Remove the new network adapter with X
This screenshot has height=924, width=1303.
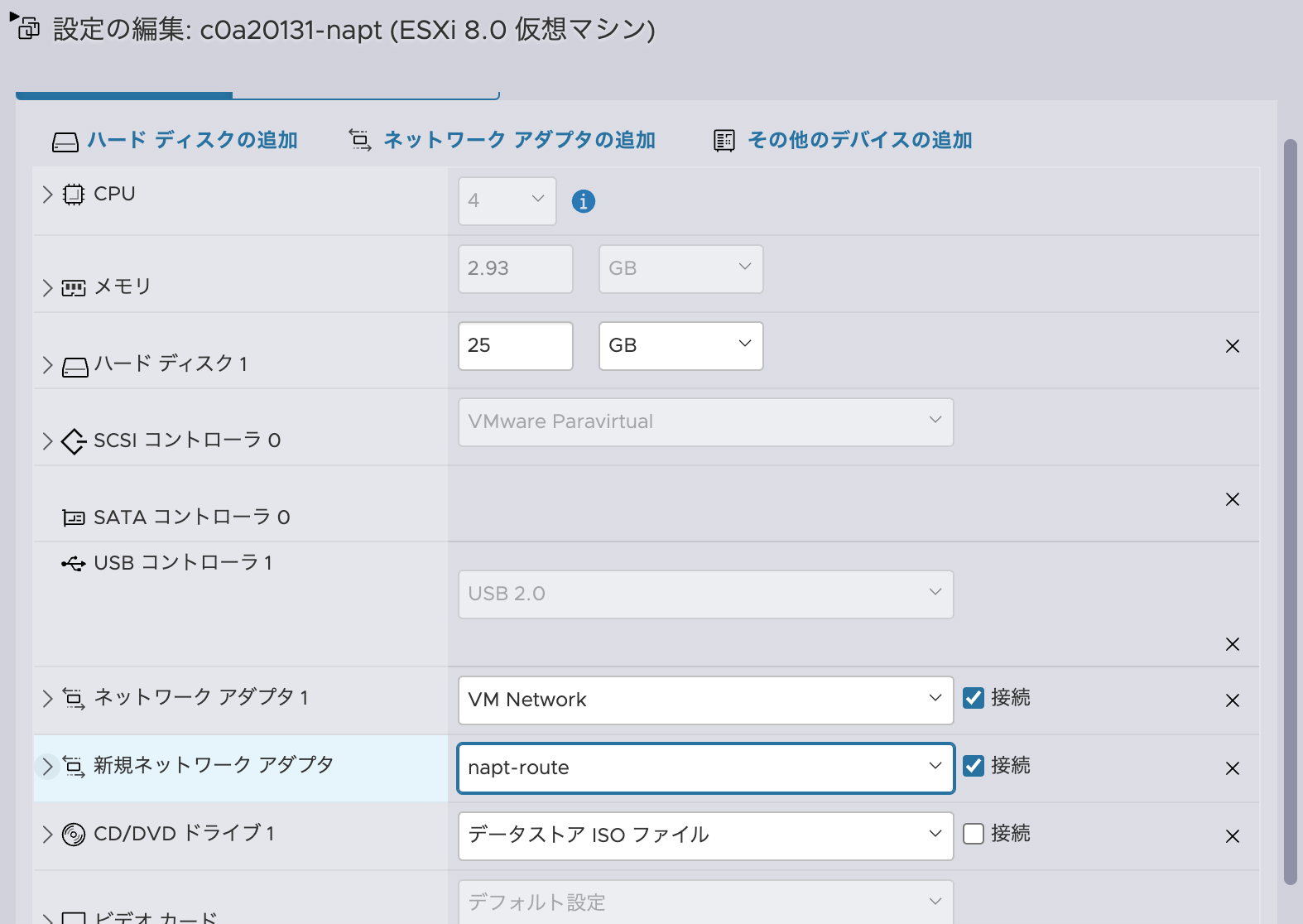click(1233, 768)
